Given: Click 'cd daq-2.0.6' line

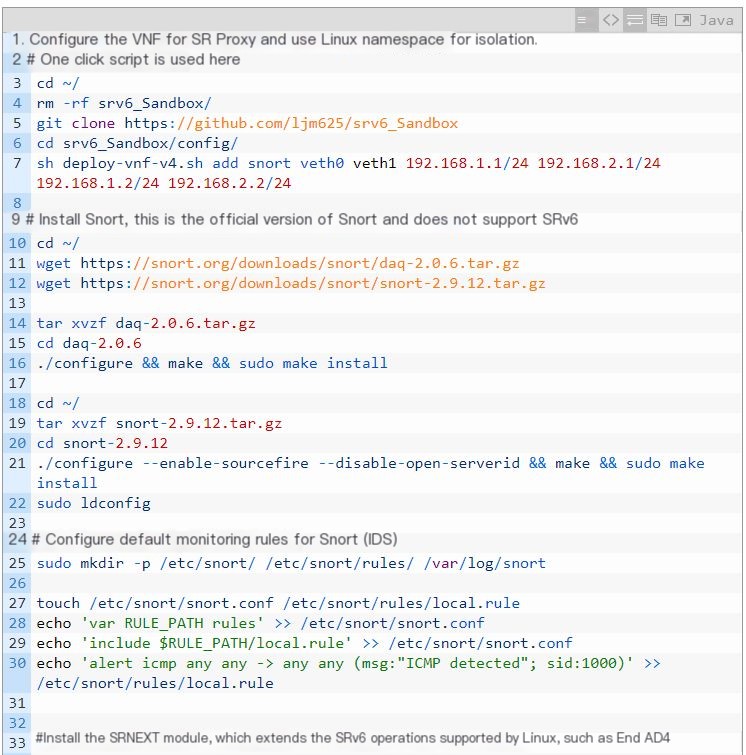Looking at the screenshot, I should [x=89, y=343].
